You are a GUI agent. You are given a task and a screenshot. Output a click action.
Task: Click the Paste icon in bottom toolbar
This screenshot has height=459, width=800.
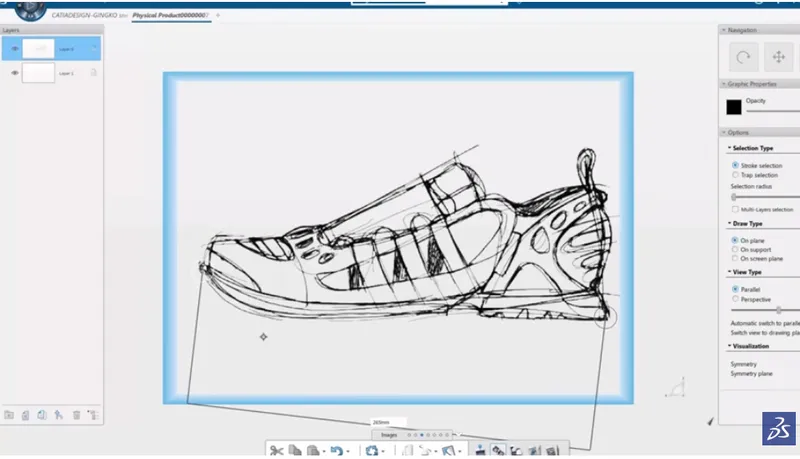point(313,451)
